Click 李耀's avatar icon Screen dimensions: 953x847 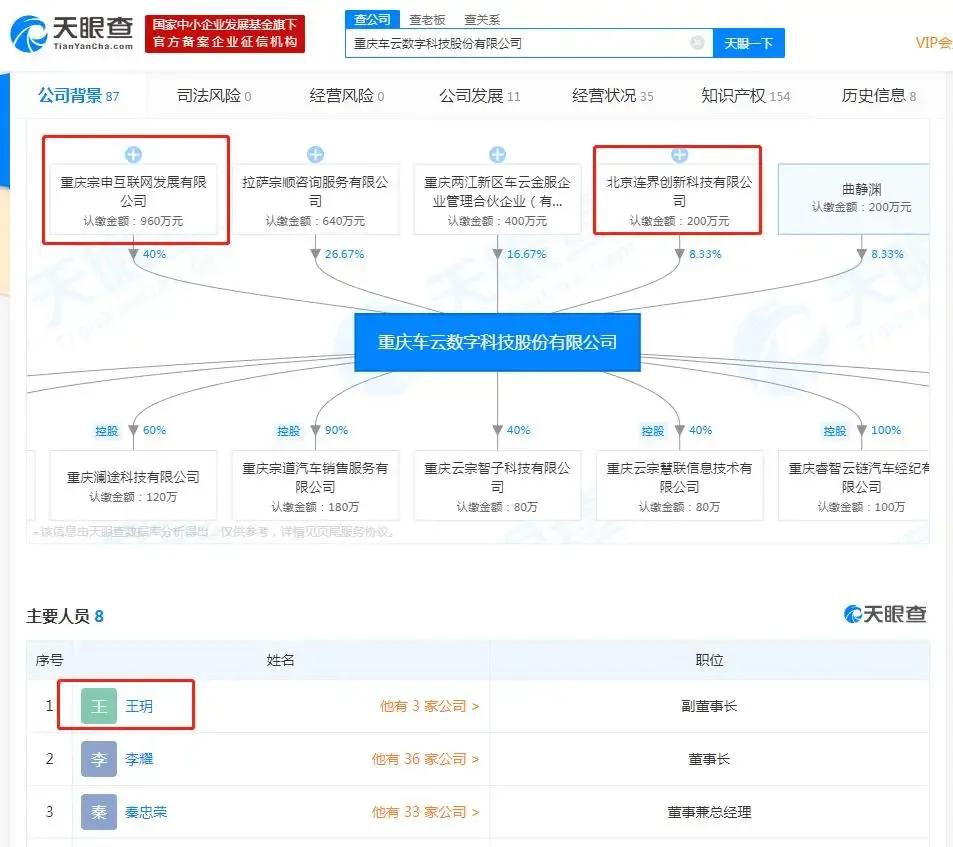(x=98, y=759)
